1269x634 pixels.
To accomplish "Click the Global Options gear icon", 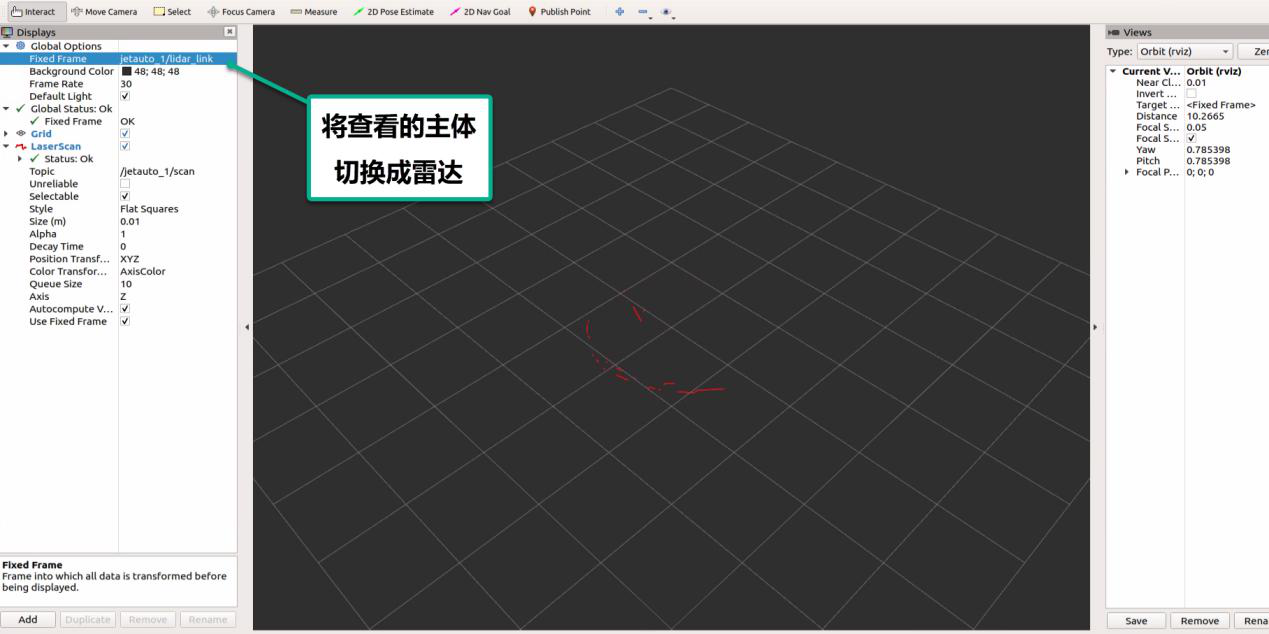I will pyautogui.click(x=21, y=46).
